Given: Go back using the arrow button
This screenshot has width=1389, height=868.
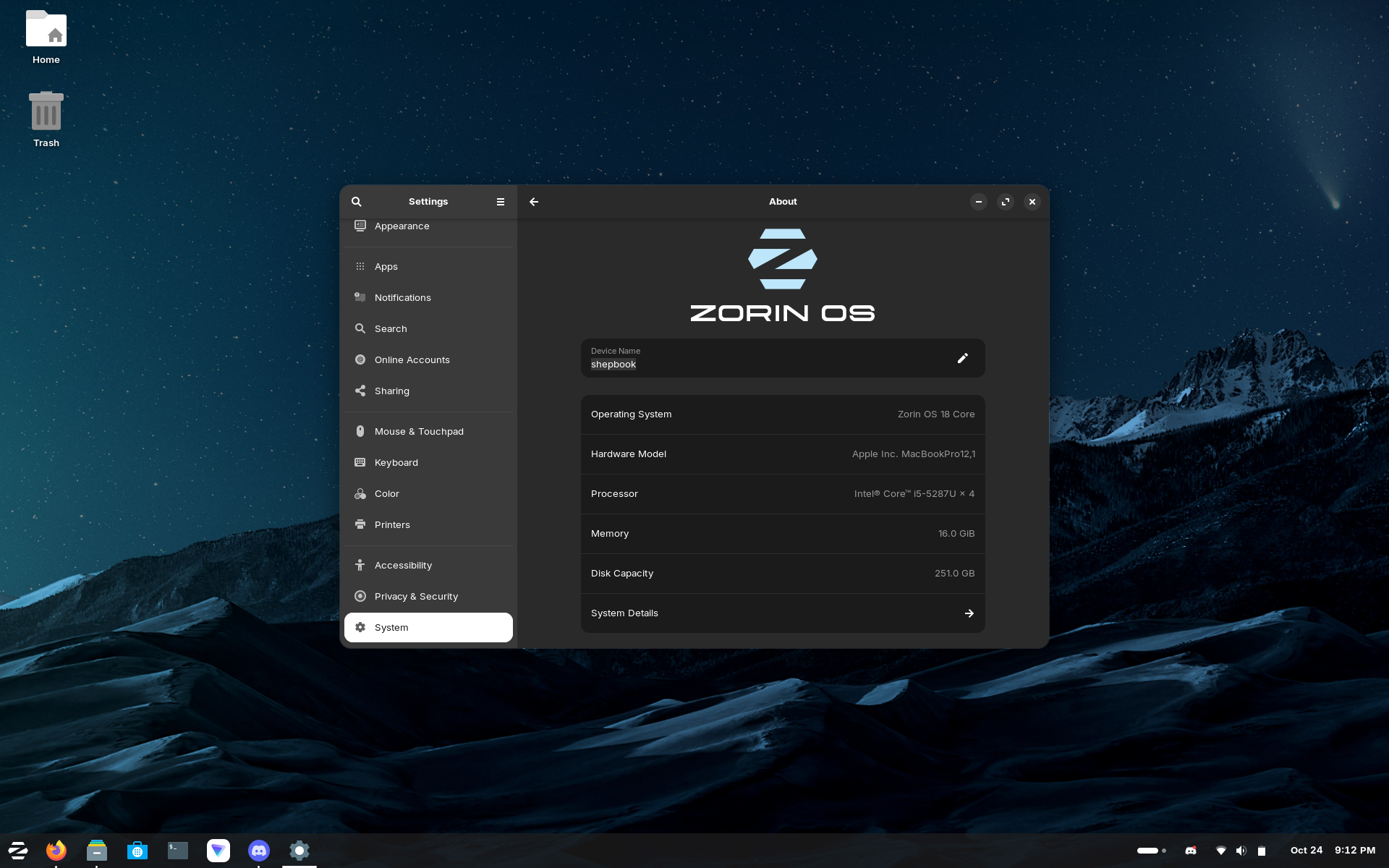Looking at the screenshot, I should tap(534, 202).
